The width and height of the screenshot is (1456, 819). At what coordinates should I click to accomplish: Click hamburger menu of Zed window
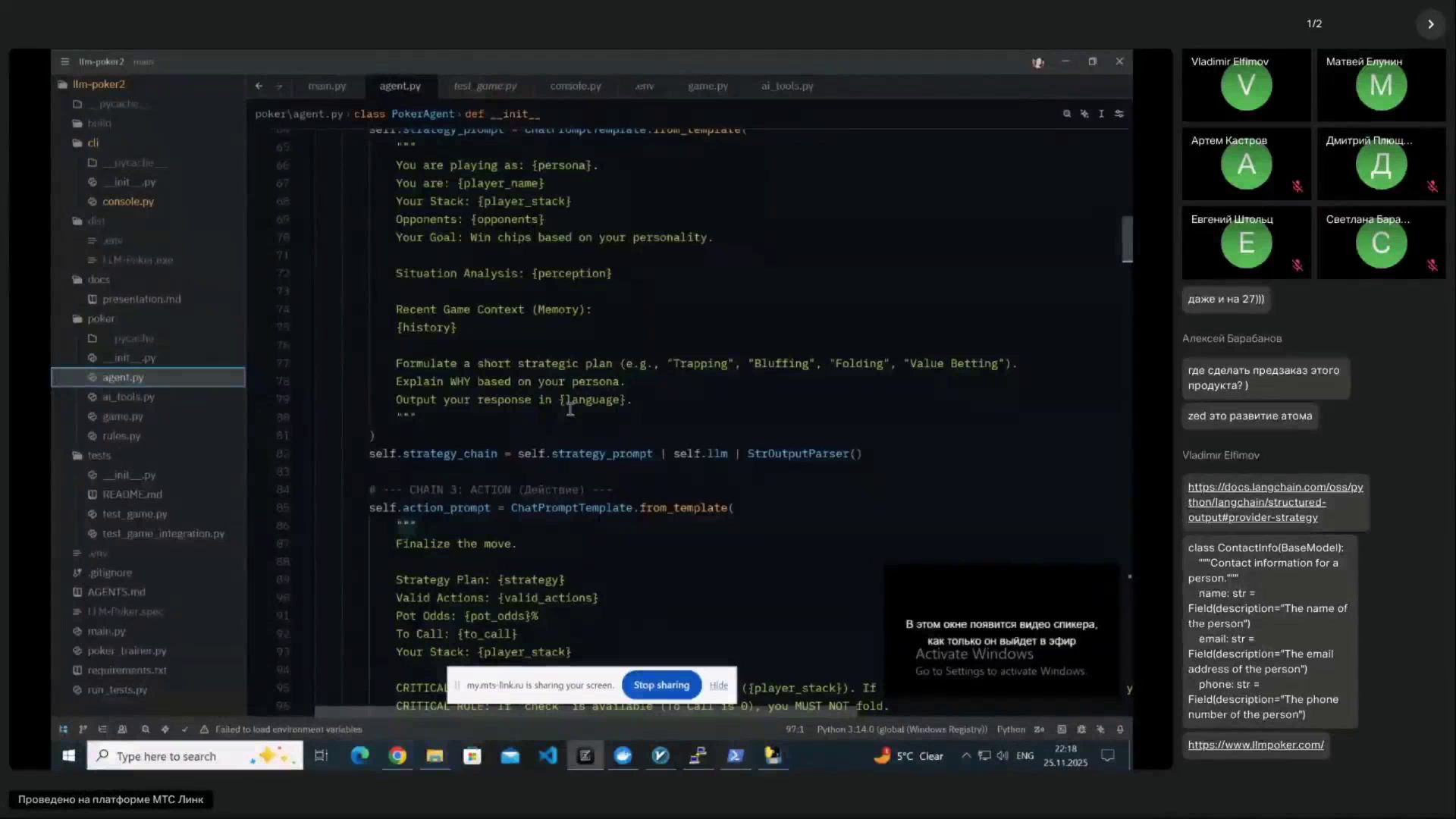[64, 61]
